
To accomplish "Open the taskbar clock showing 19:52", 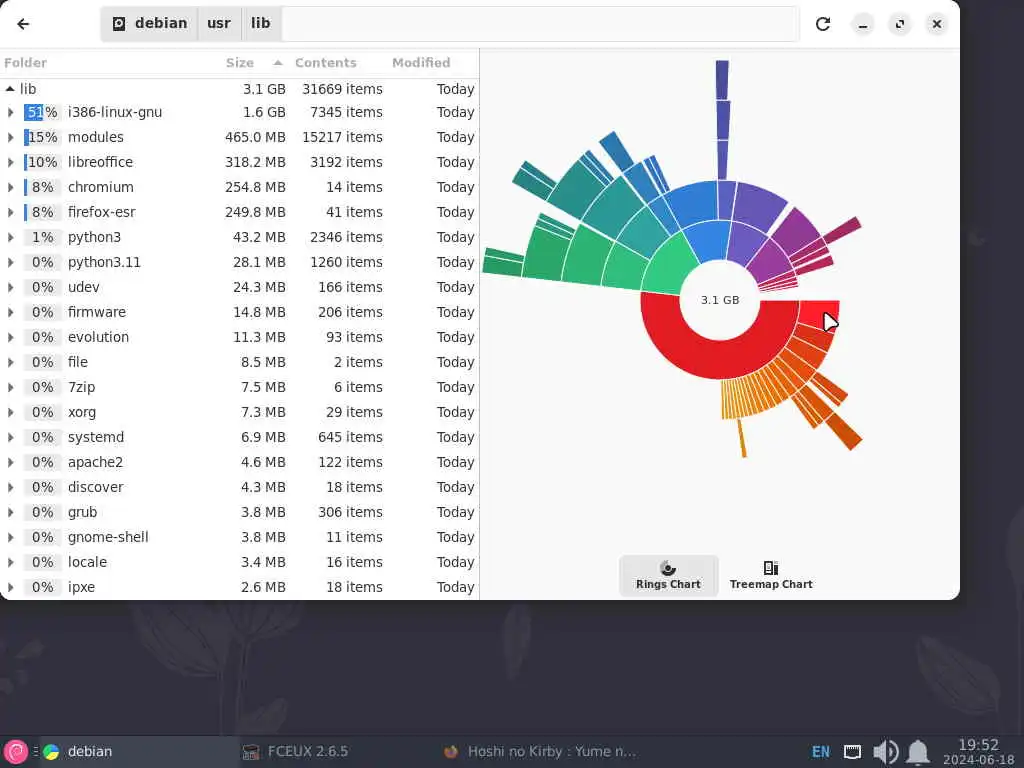I will click(x=978, y=752).
